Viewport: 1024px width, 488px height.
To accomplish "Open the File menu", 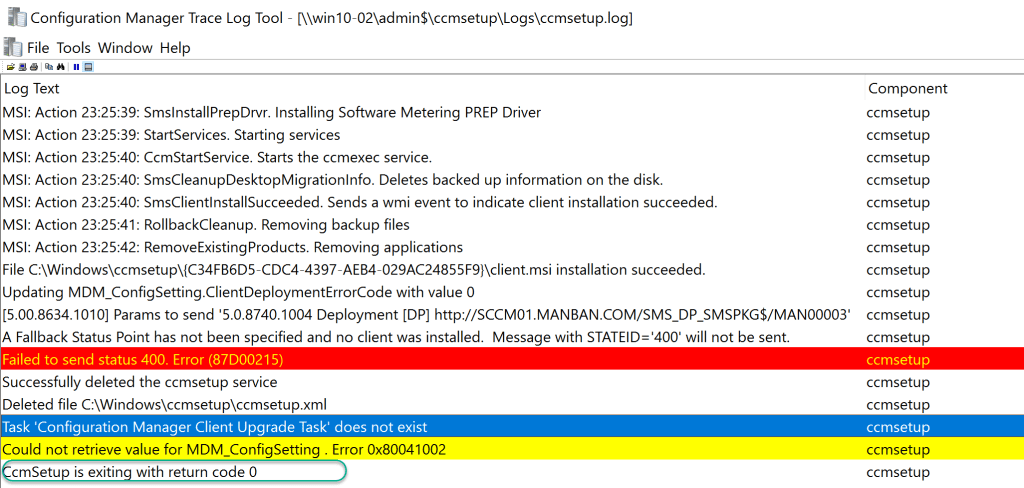I will click(38, 48).
